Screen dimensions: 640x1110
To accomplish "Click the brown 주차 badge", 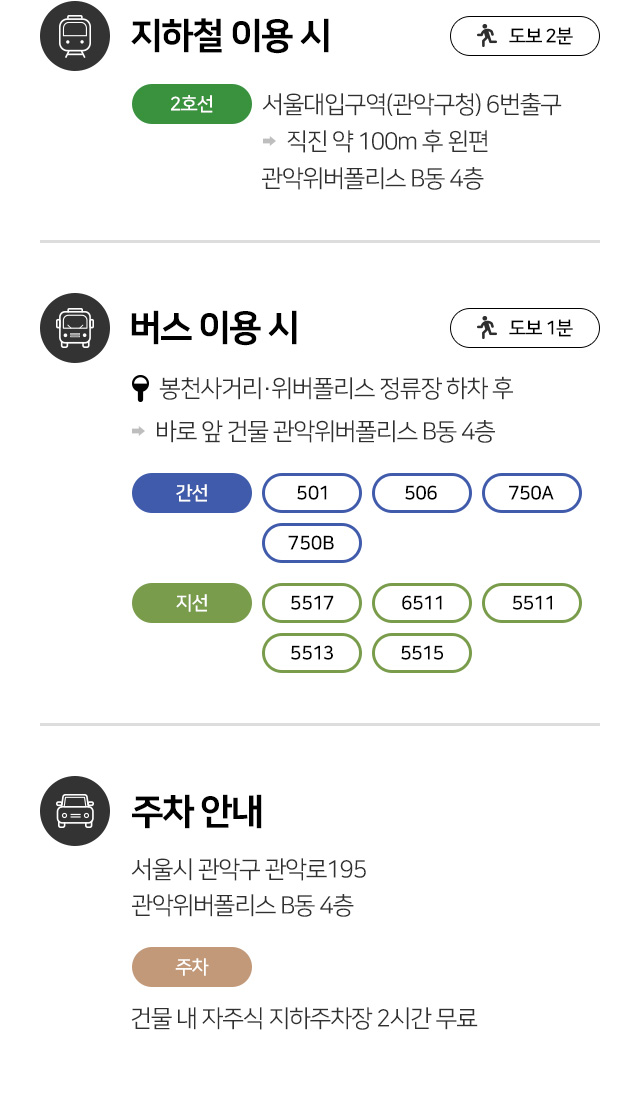I will point(192,967).
